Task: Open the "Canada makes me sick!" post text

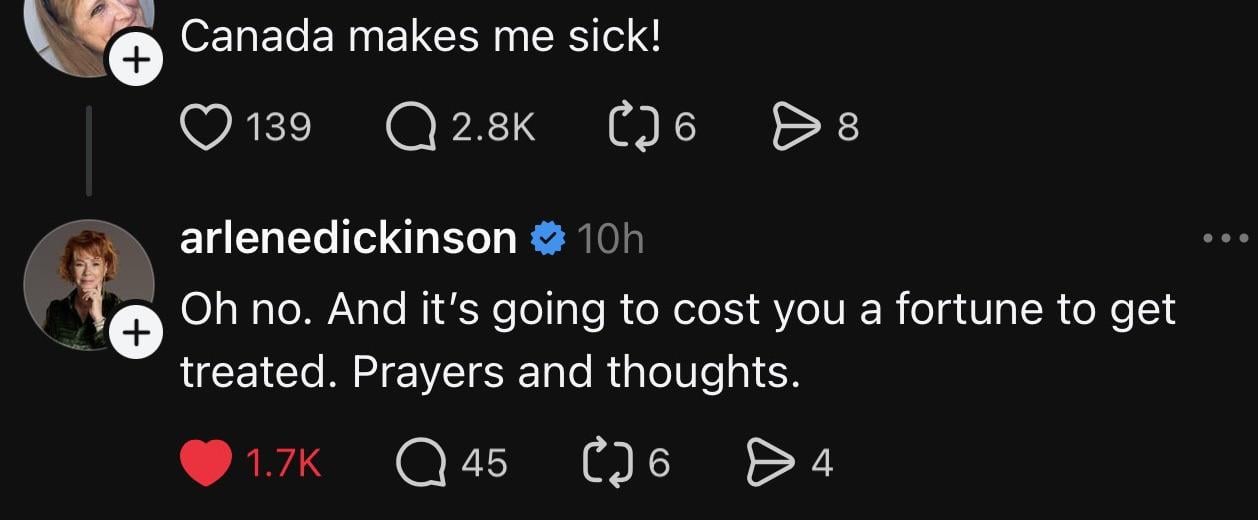Action: click(x=421, y=38)
